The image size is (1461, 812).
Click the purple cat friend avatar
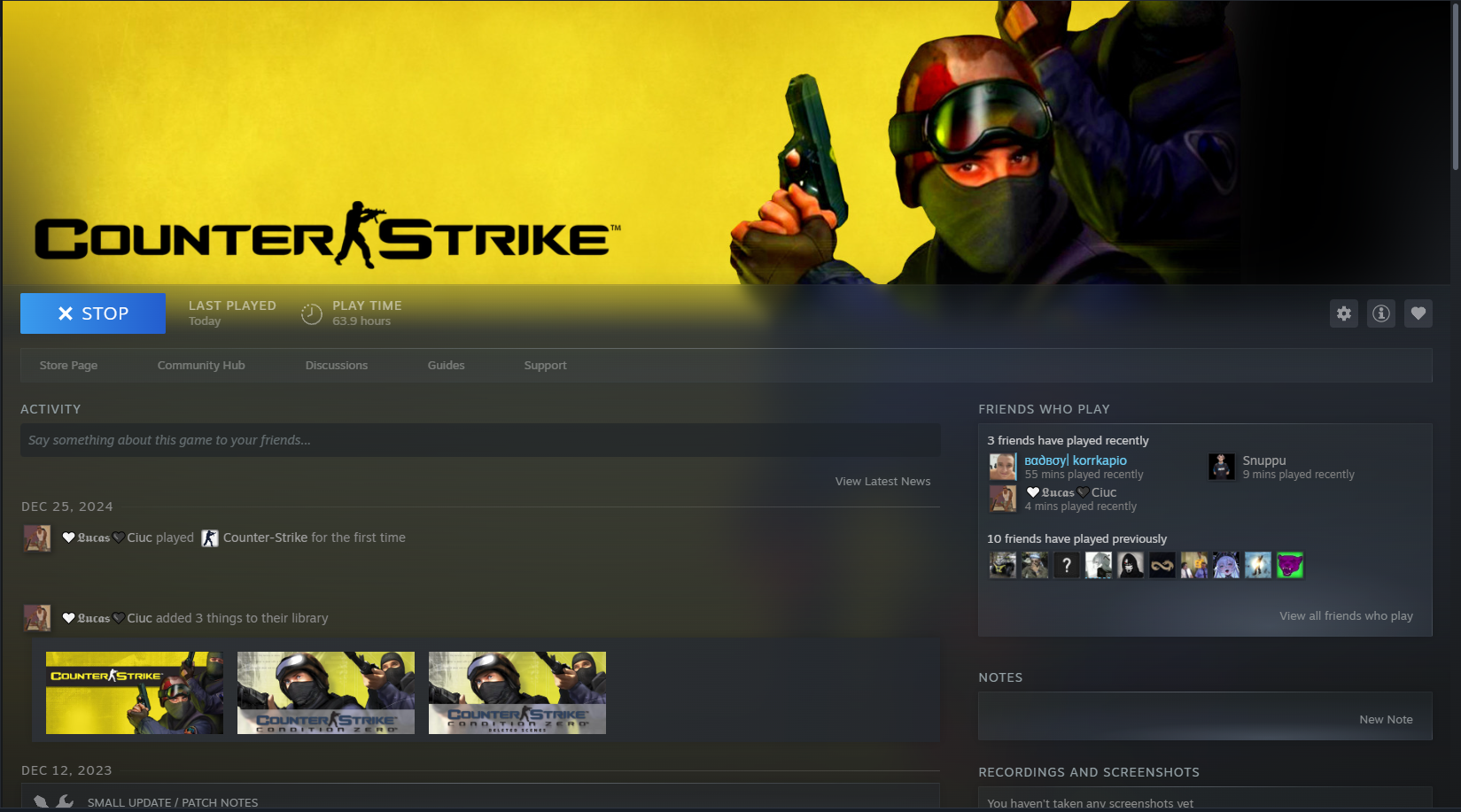point(1290,565)
